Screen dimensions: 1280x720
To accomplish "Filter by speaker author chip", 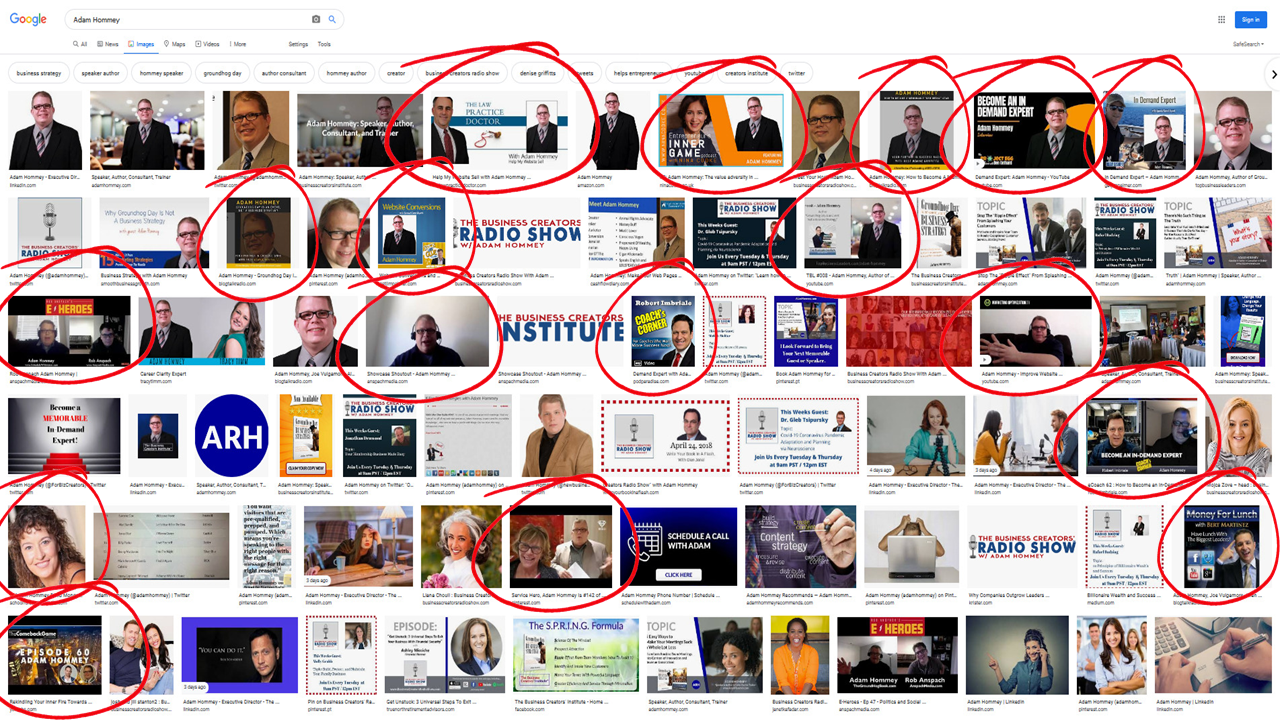I will click(101, 74).
